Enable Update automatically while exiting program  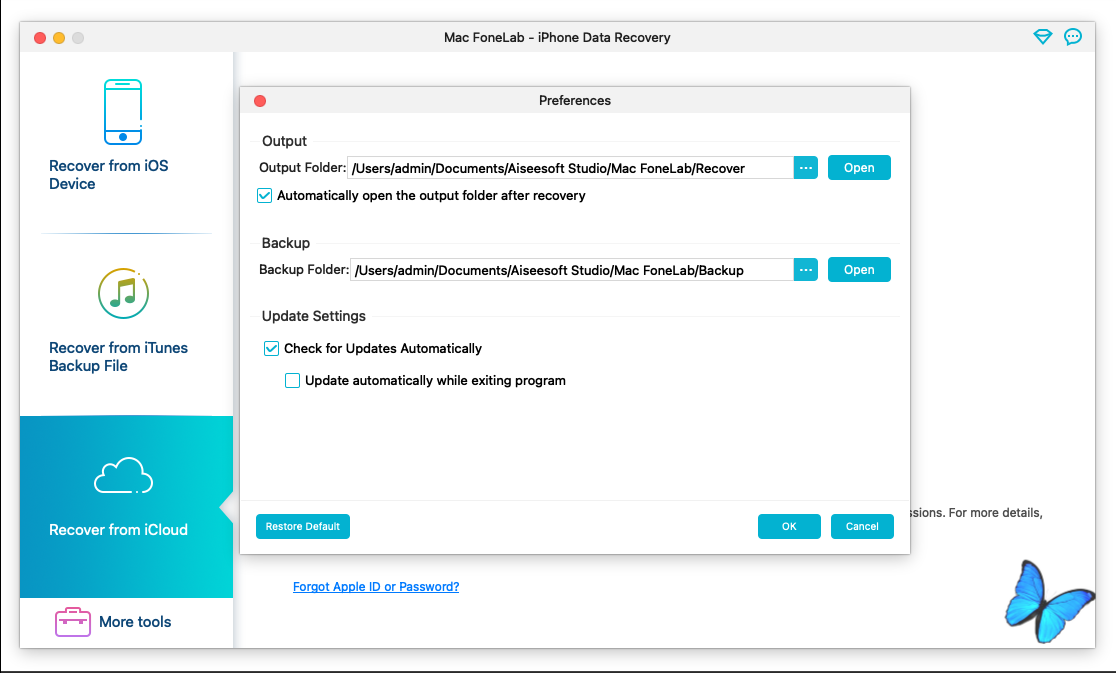coord(293,381)
